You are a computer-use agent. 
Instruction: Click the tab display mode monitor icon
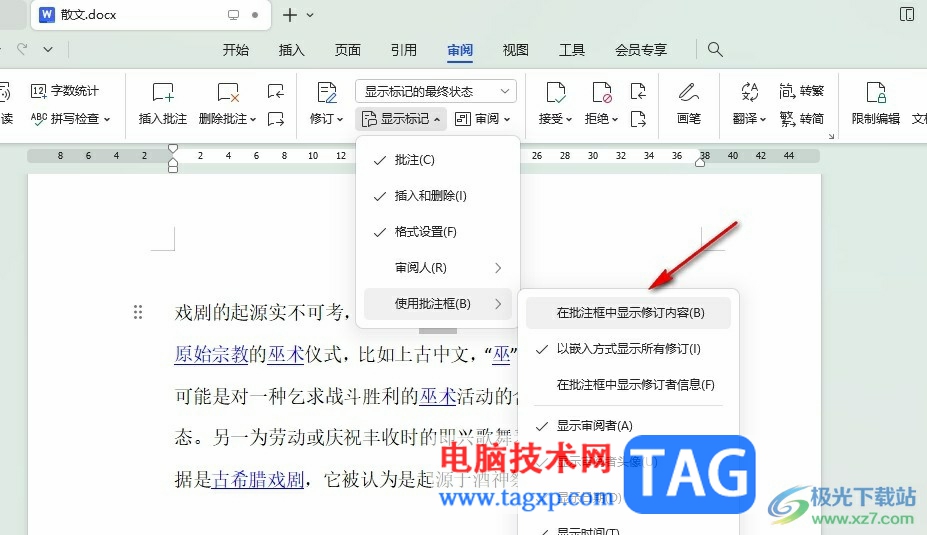pyautogui.click(x=234, y=15)
